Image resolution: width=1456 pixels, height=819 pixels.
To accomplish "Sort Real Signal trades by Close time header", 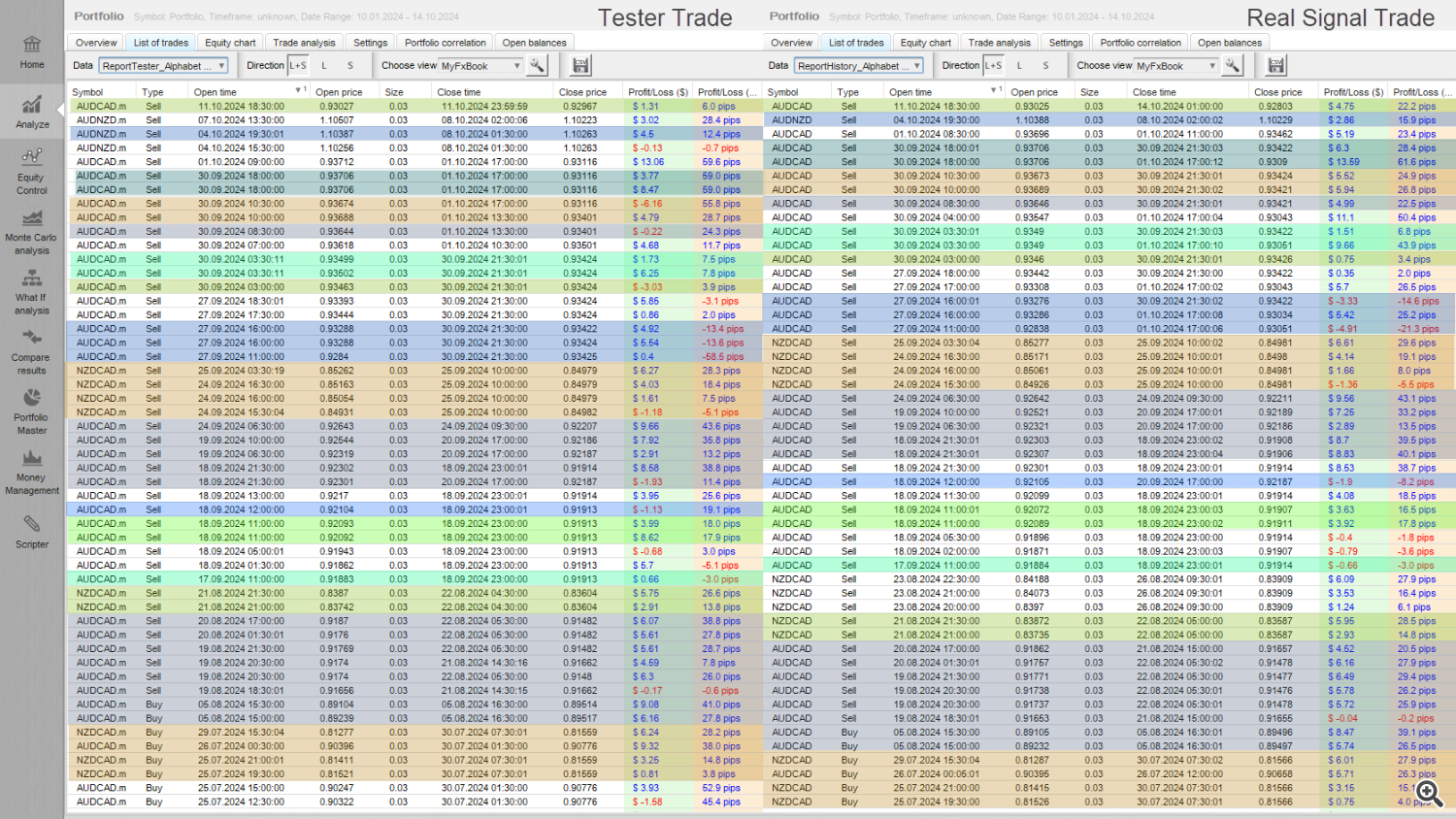I will point(1154,92).
